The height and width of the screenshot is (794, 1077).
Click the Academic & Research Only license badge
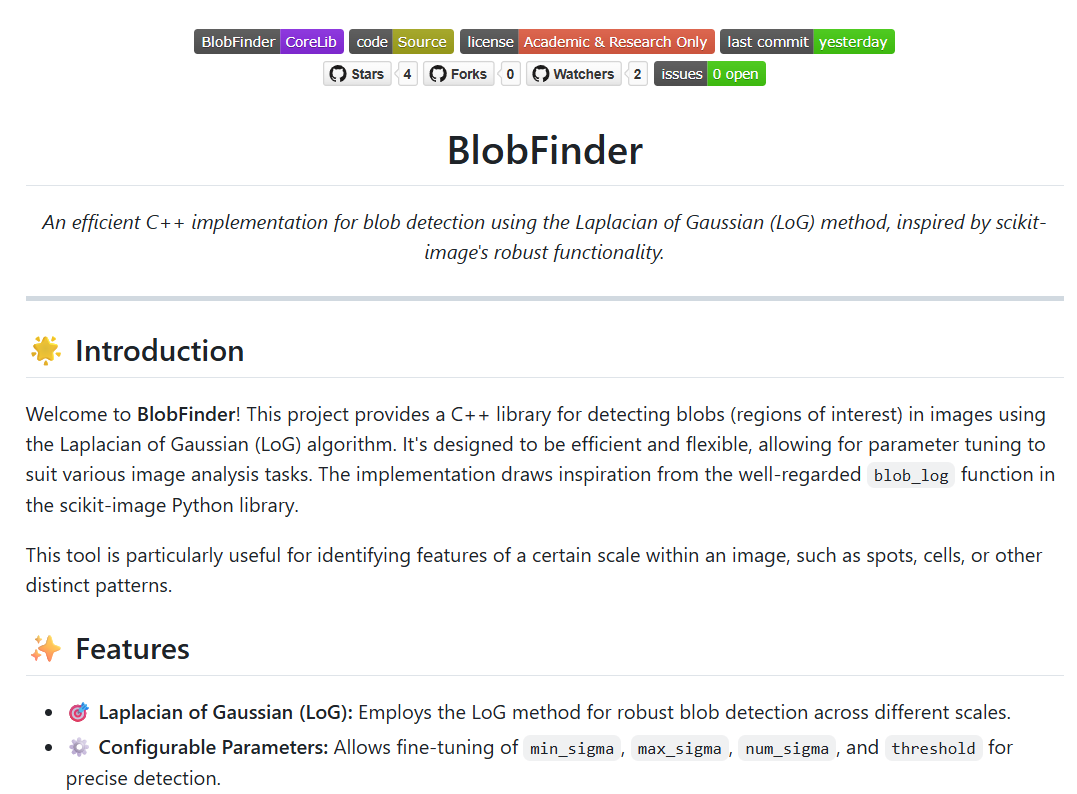coord(587,42)
